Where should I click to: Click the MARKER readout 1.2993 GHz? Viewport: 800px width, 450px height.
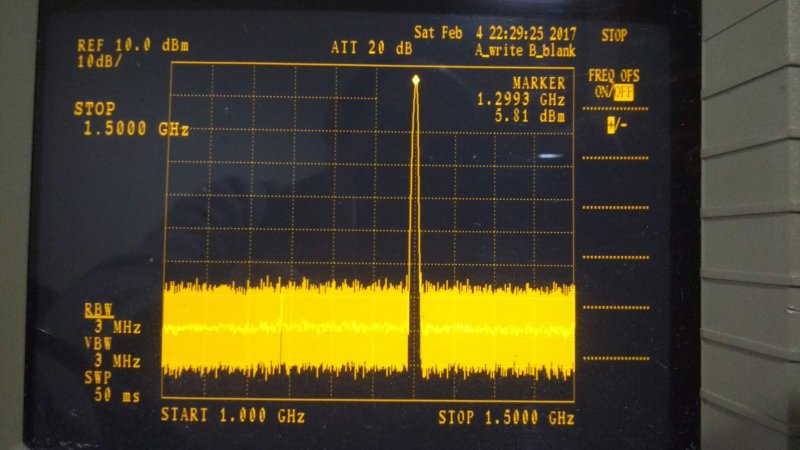(521, 99)
